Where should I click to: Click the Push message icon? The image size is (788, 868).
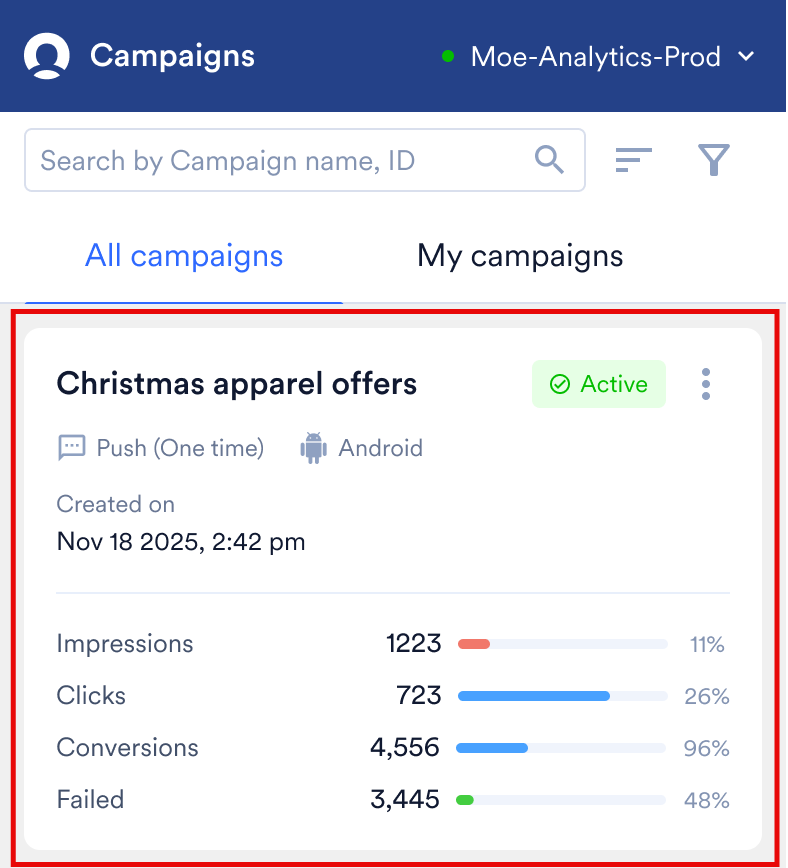(x=71, y=447)
